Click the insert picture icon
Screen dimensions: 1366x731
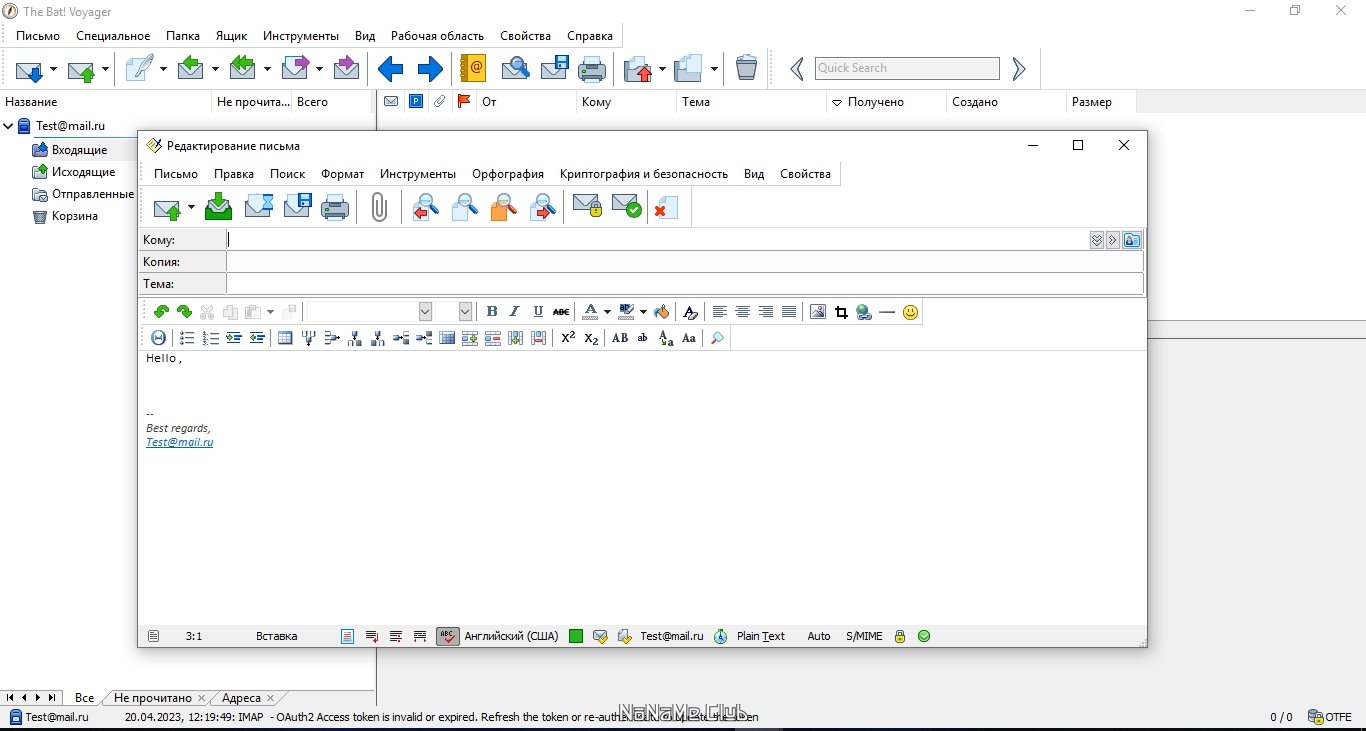[x=818, y=312]
